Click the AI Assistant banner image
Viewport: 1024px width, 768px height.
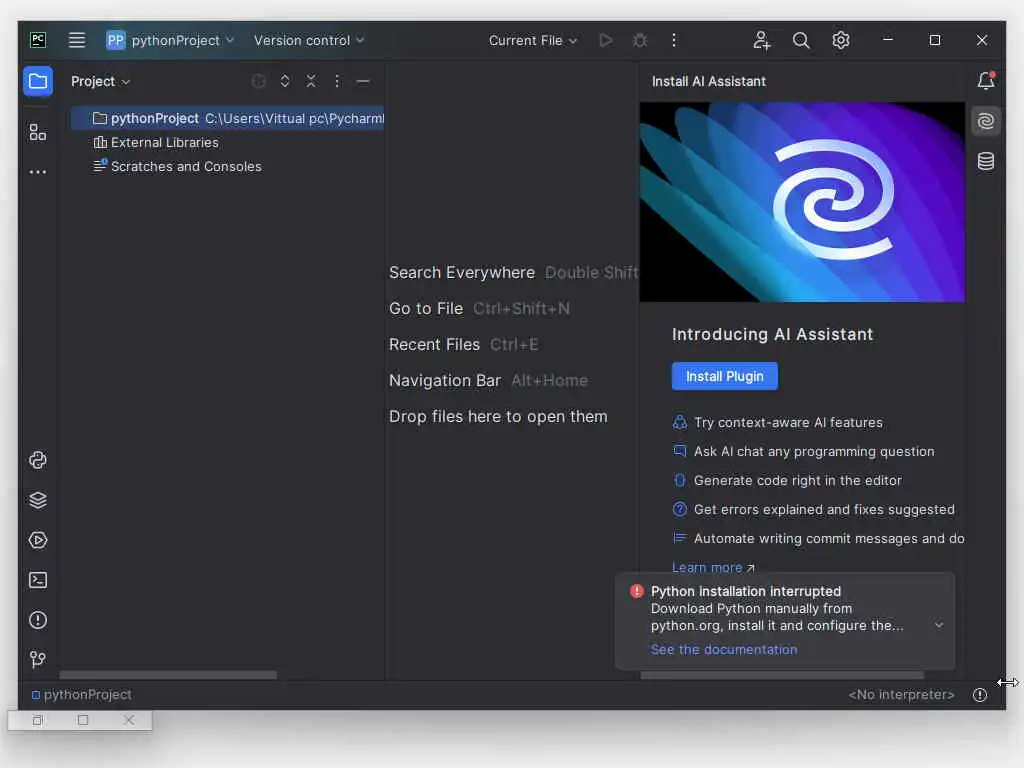click(802, 202)
